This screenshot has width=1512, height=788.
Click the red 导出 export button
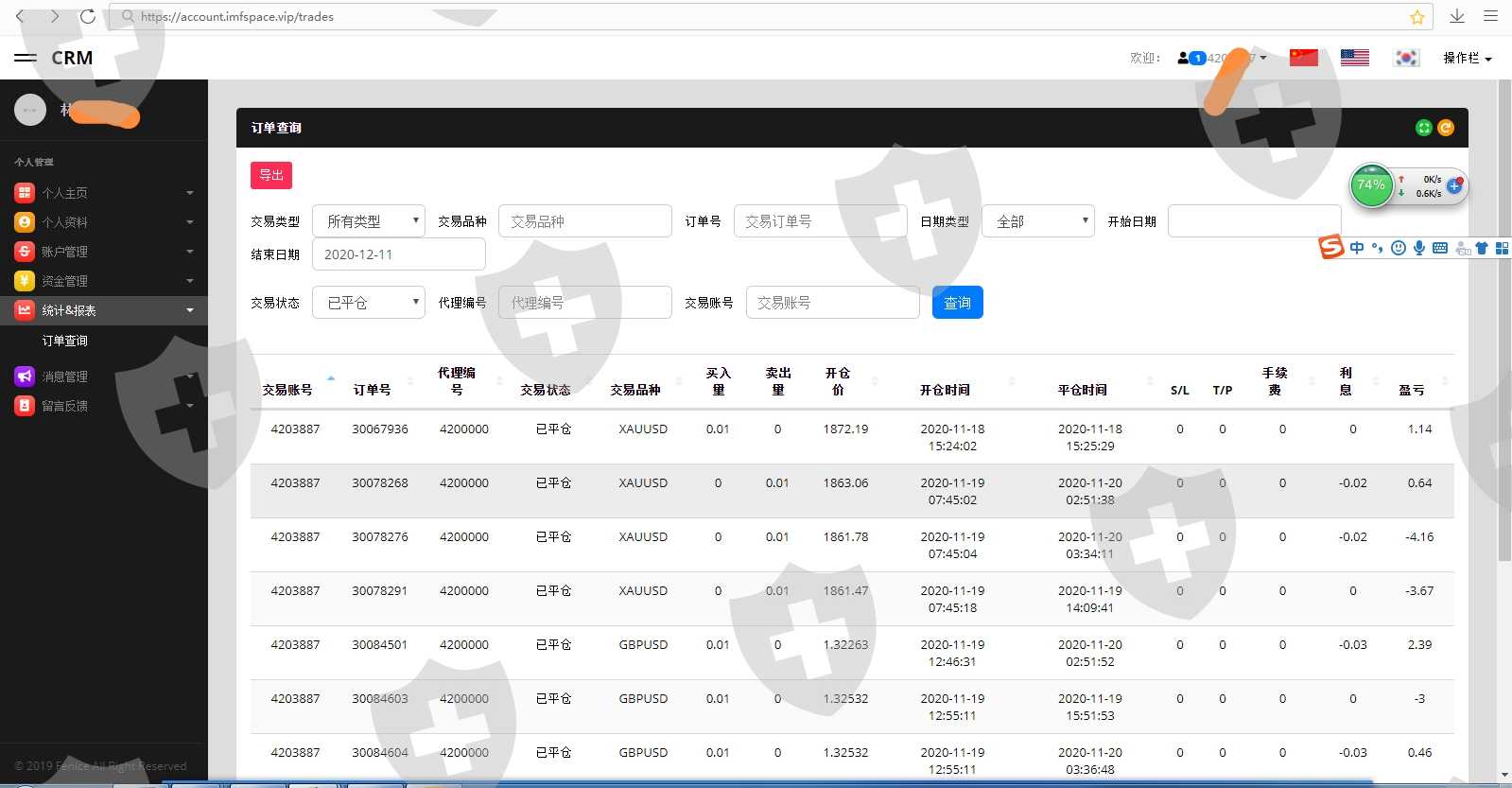(x=270, y=175)
